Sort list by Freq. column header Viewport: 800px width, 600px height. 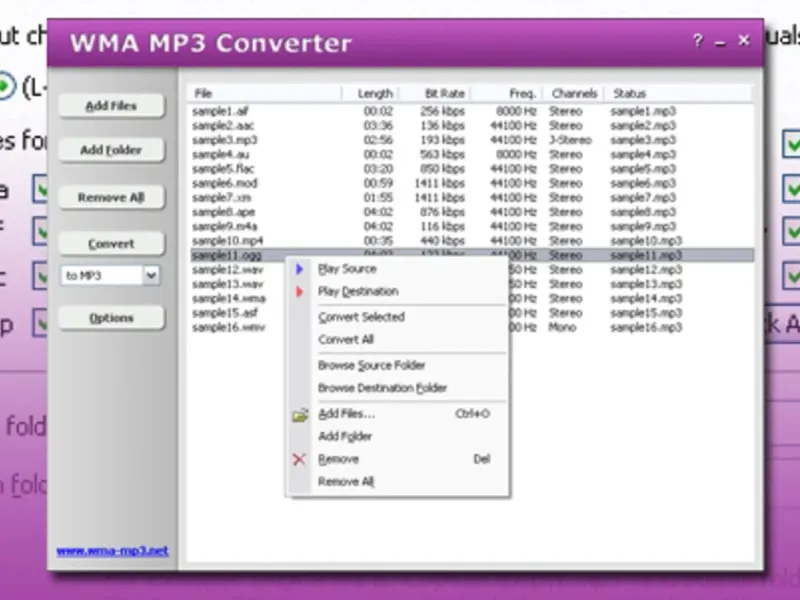coord(507,93)
